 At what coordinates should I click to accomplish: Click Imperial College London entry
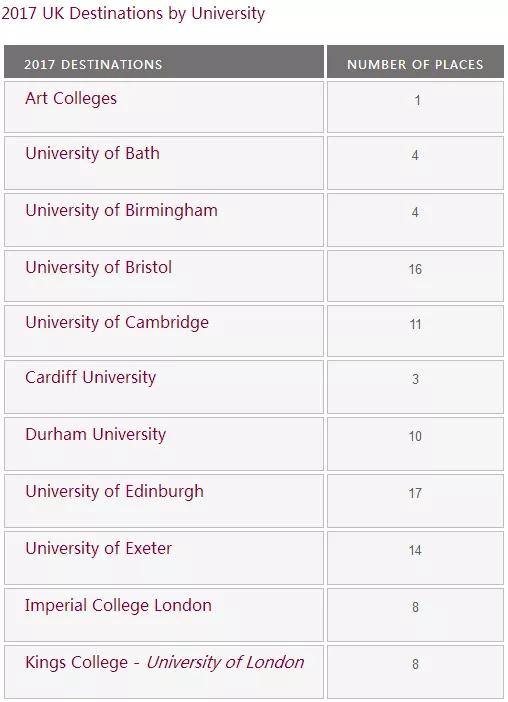pos(118,606)
